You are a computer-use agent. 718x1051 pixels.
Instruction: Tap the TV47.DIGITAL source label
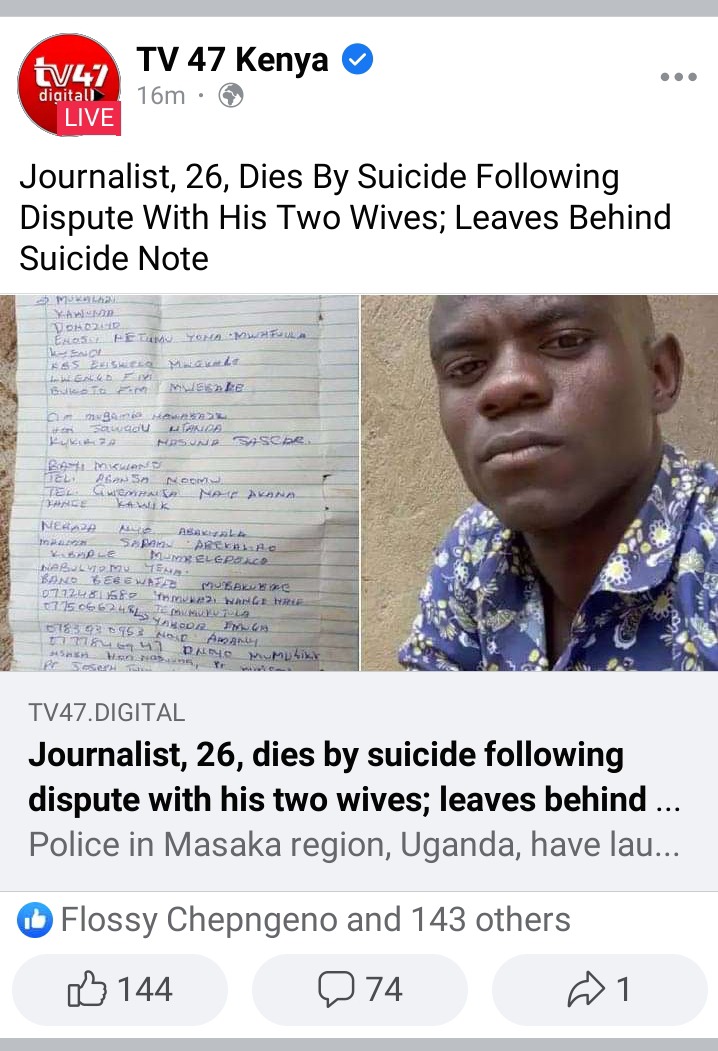(107, 713)
